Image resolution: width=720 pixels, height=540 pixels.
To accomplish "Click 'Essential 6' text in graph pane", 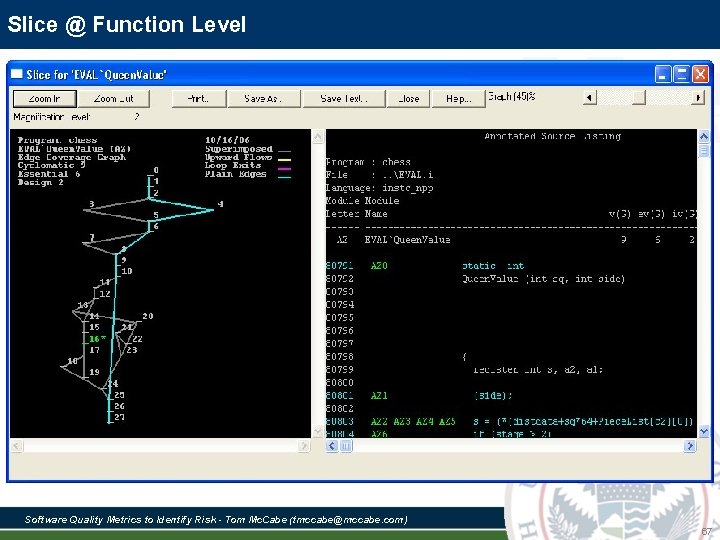I will click(x=49, y=174).
